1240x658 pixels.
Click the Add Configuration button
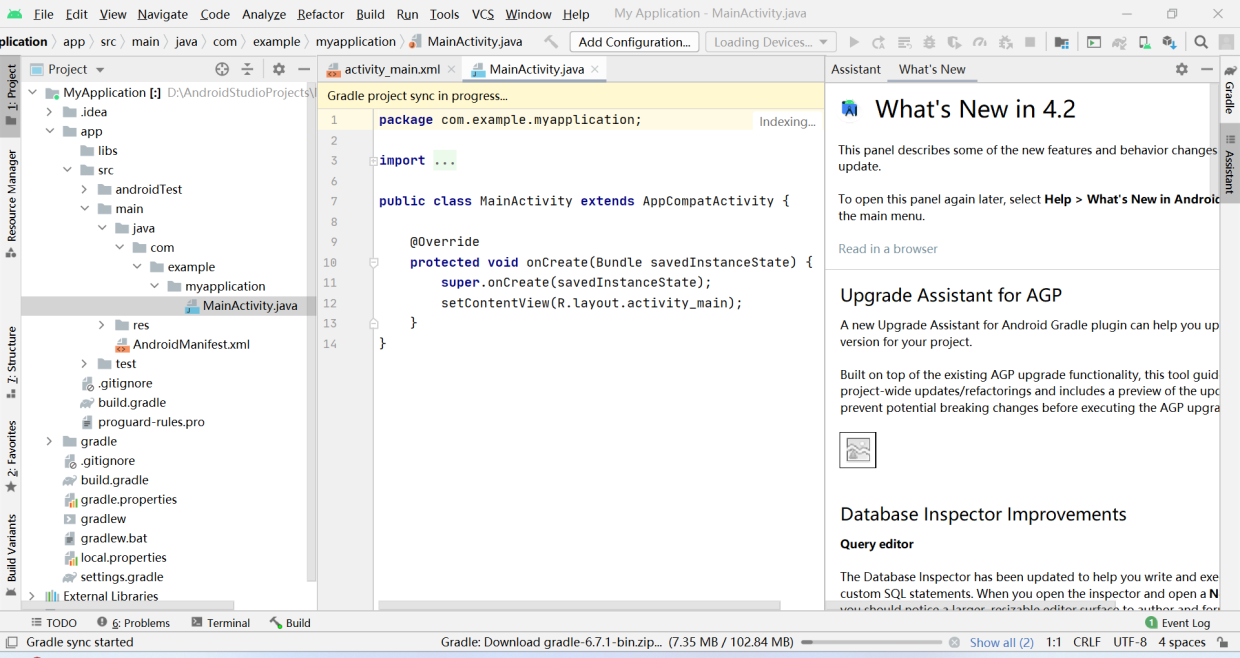(634, 42)
